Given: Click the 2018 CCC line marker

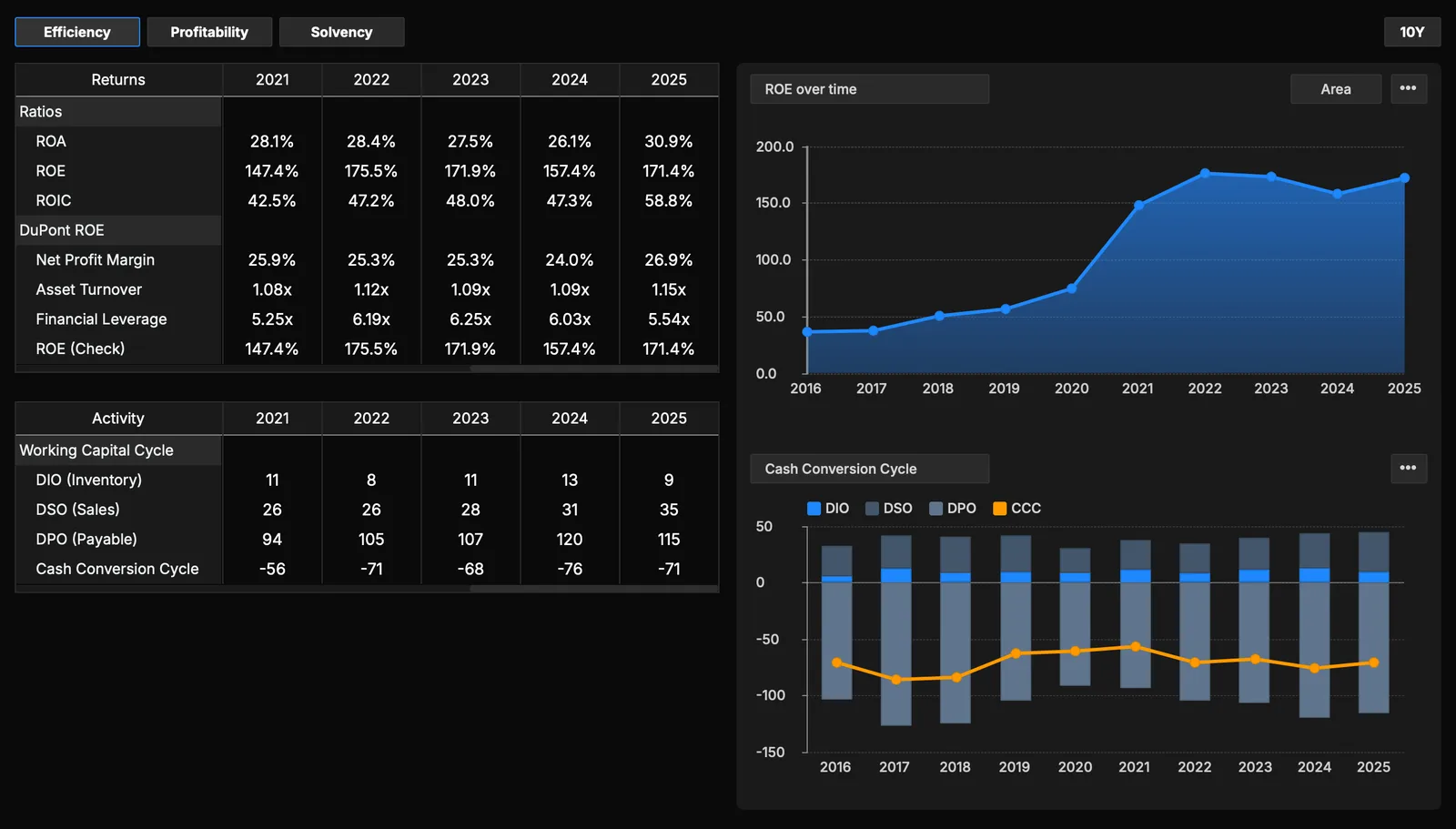Looking at the screenshot, I should [x=955, y=677].
